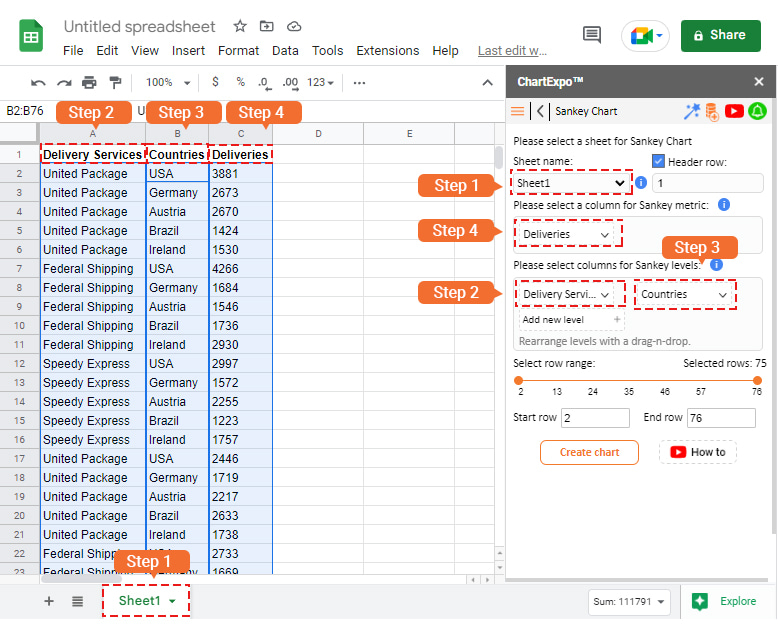
Task: Click the Google Sheets home icon
Action: pyautogui.click(x=31, y=35)
